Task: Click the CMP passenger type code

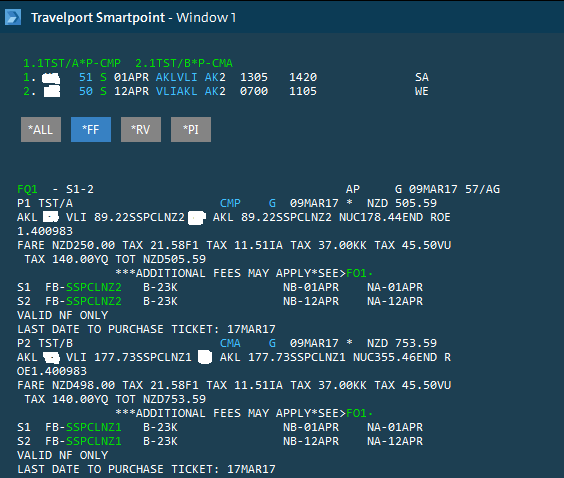Action: 230,203
